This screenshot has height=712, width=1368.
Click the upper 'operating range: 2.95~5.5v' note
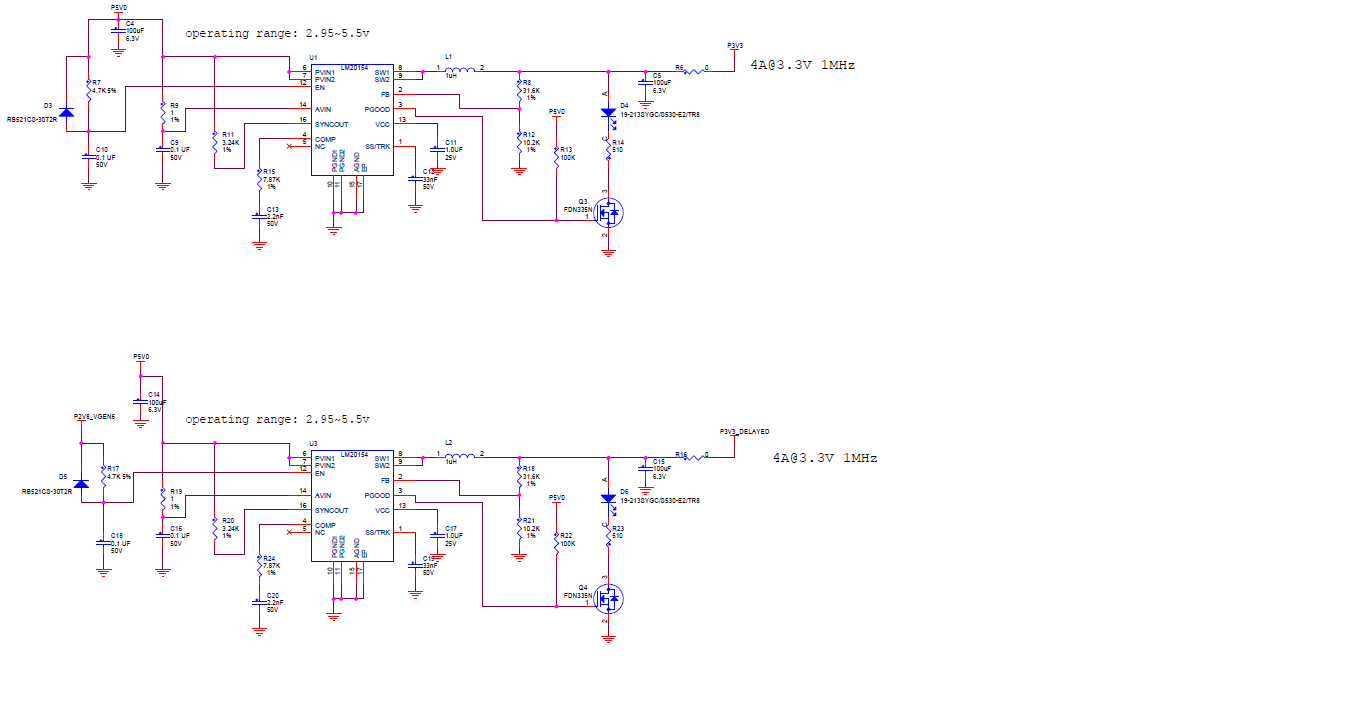[277, 33]
